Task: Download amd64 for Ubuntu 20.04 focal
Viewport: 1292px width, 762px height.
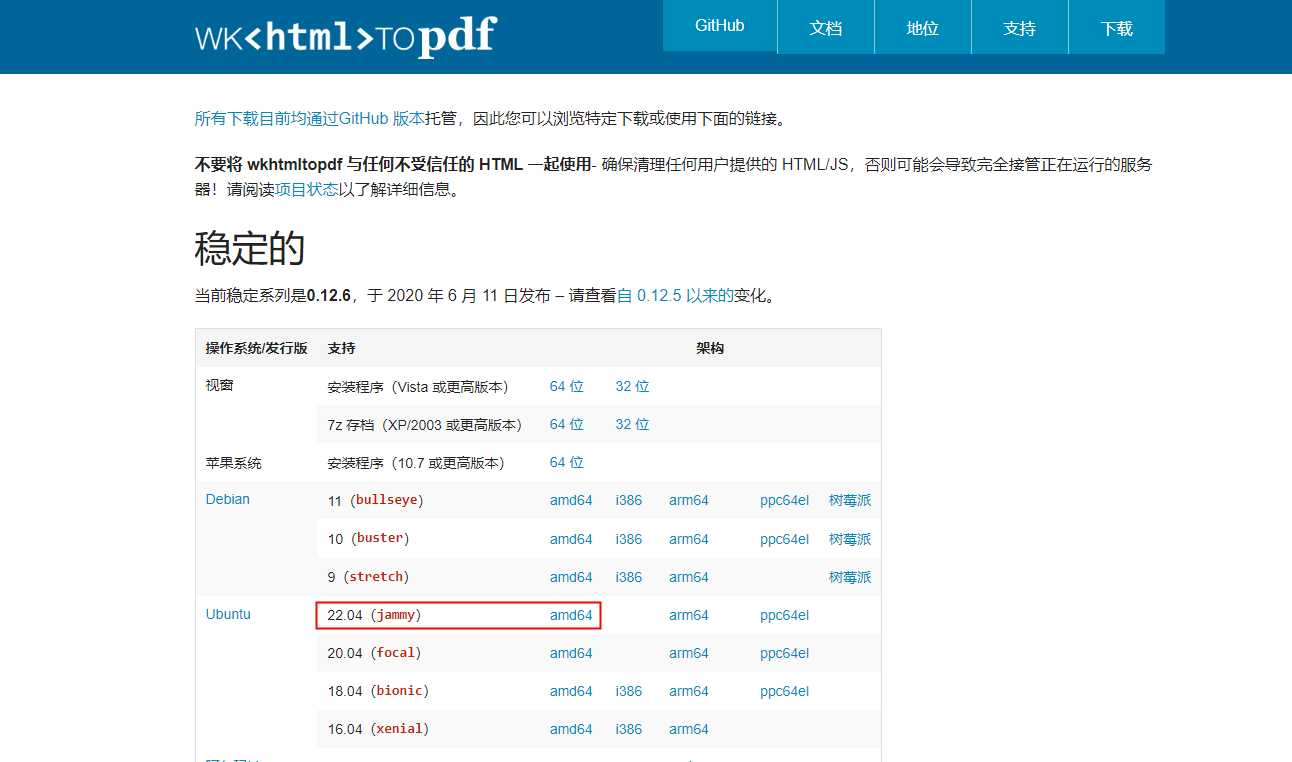Action: point(571,653)
